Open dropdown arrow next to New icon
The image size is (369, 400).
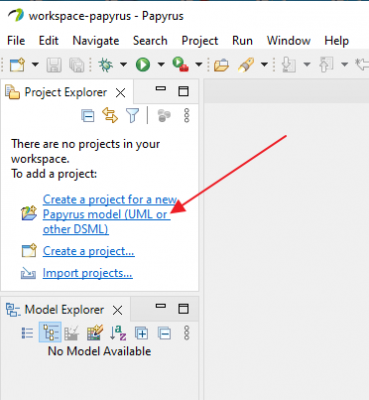[35, 64]
